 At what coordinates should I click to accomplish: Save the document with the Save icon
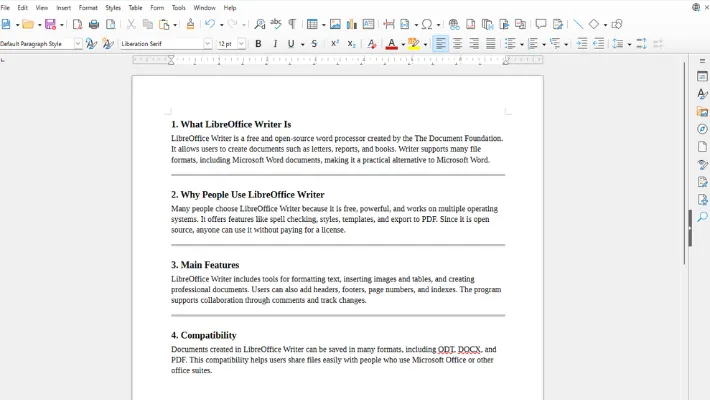(50, 24)
